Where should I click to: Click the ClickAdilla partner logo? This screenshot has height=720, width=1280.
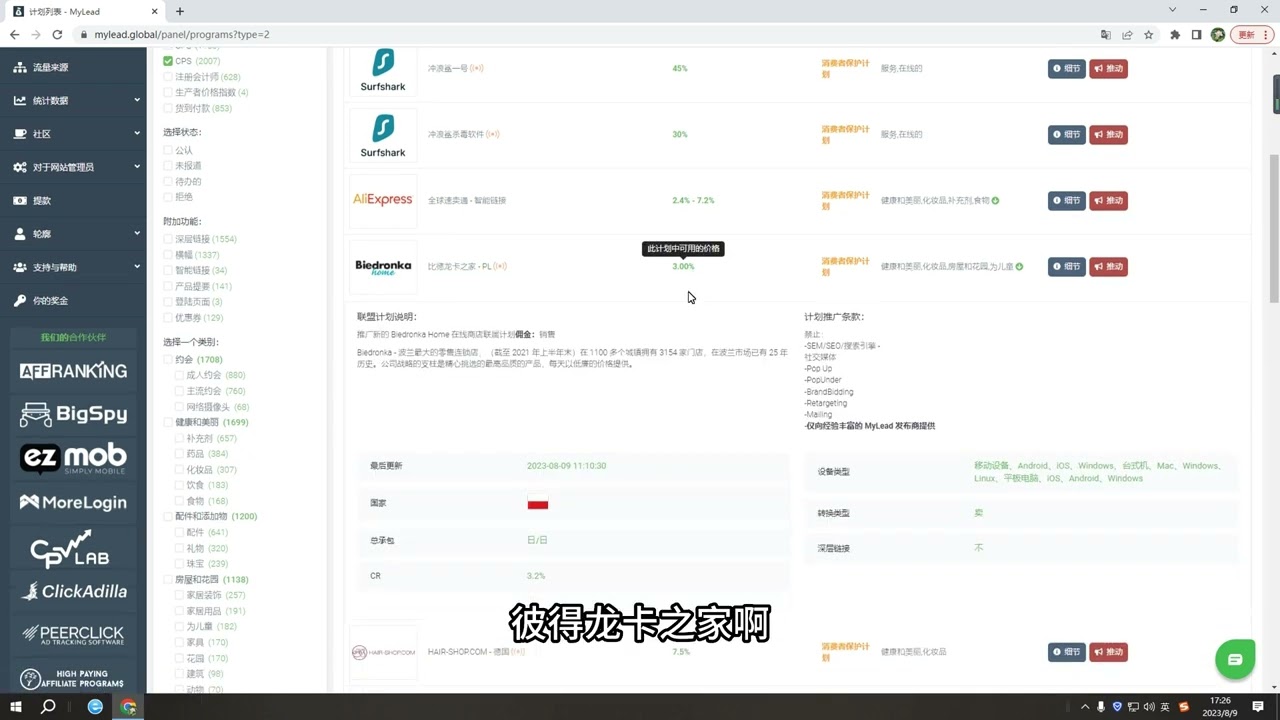coord(73,591)
